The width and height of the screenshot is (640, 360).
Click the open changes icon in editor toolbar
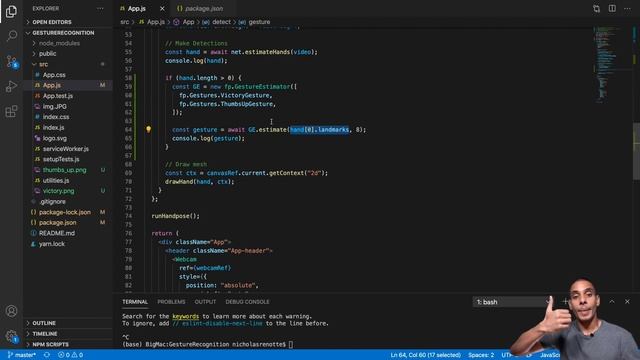coord(596,9)
